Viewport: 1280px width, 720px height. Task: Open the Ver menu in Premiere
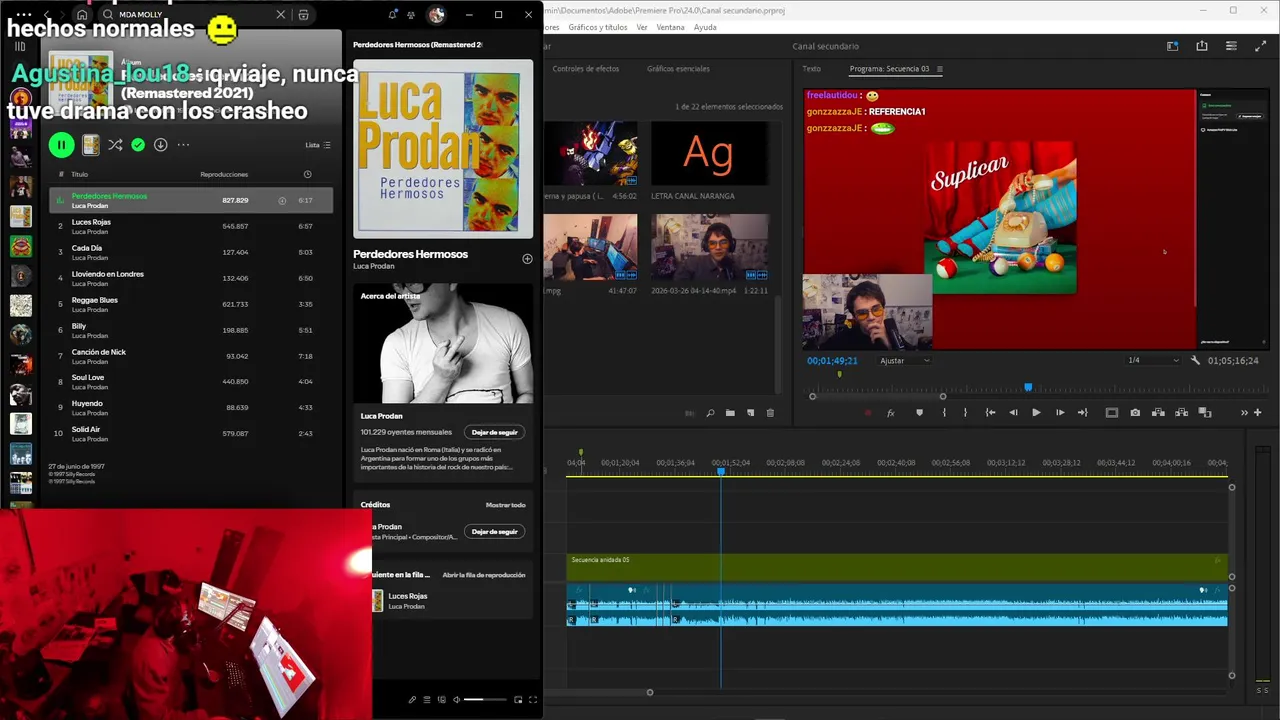tap(642, 27)
